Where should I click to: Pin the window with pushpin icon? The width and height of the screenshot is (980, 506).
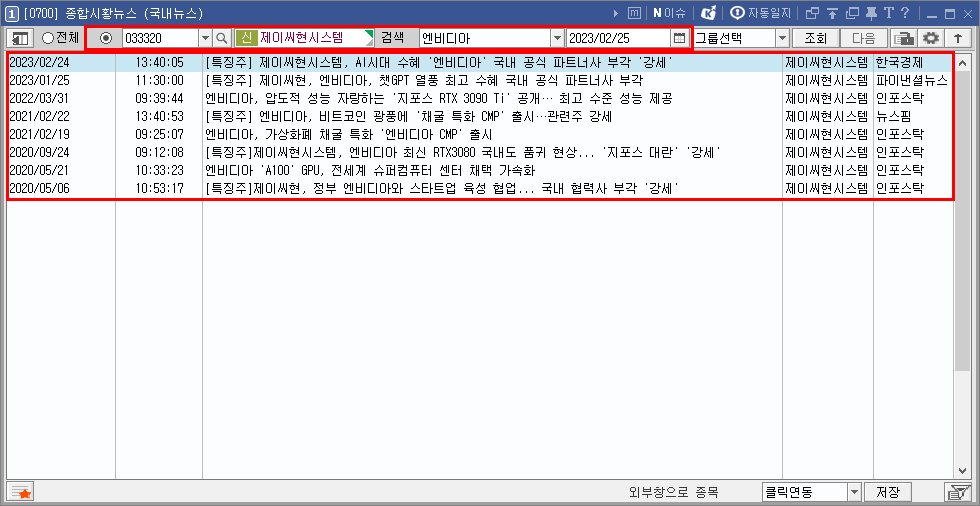pyautogui.click(x=871, y=13)
